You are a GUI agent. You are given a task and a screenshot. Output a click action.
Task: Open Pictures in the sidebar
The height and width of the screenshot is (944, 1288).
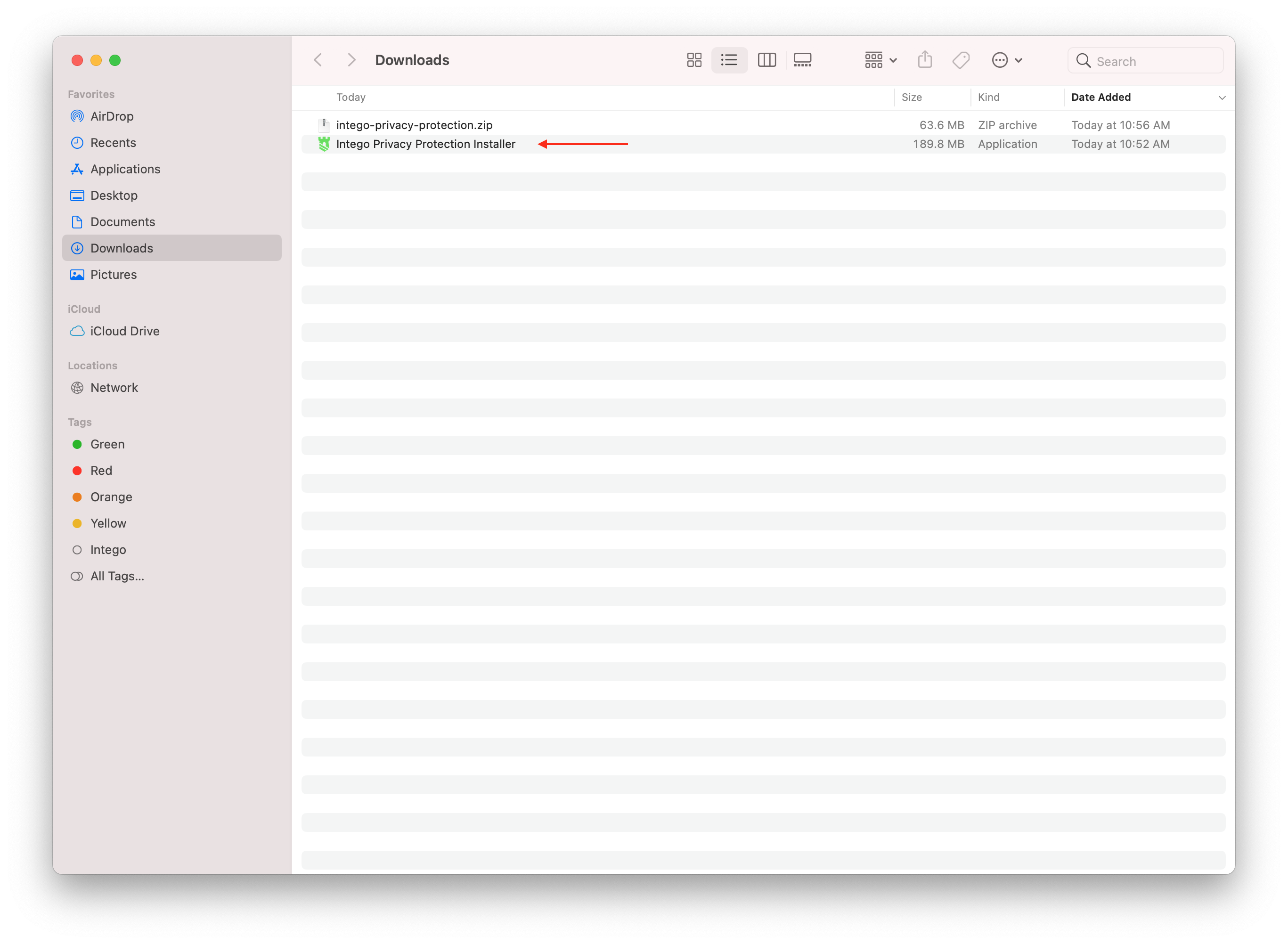[171, 274]
